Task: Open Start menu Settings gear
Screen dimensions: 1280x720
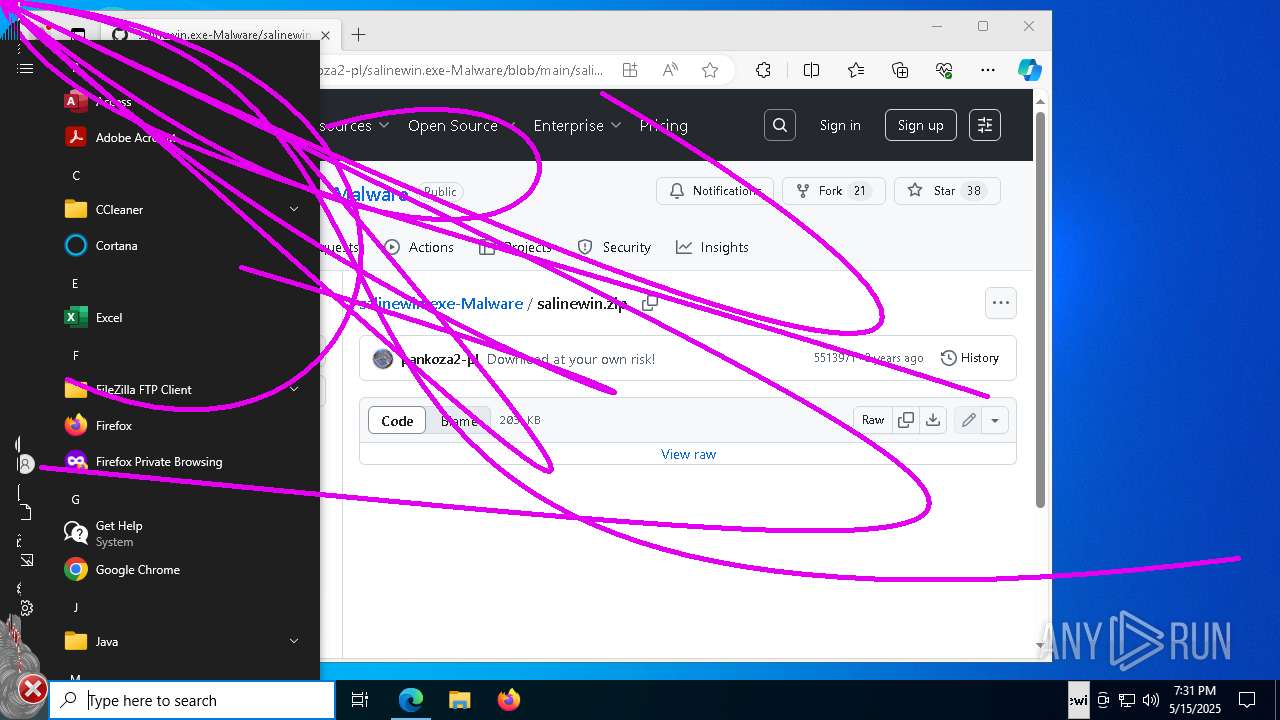Action: point(26,608)
